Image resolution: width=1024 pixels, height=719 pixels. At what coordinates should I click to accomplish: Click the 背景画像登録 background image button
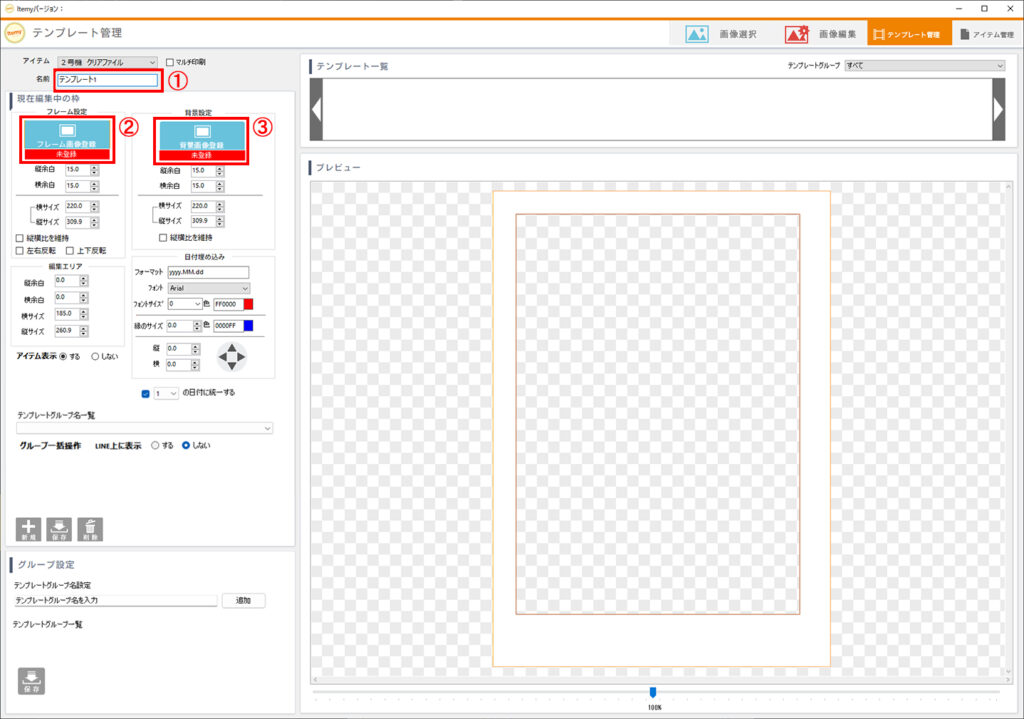click(x=200, y=135)
